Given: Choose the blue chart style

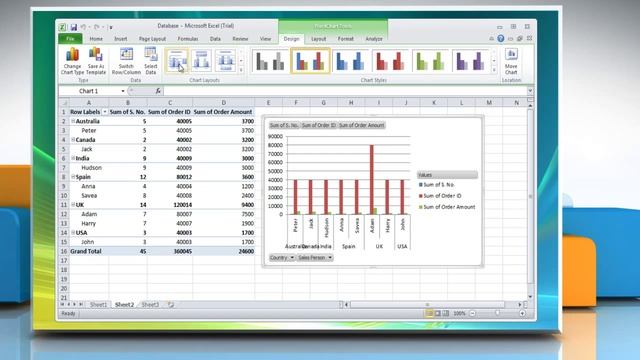Looking at the screenshot, I should coord(350,61).
